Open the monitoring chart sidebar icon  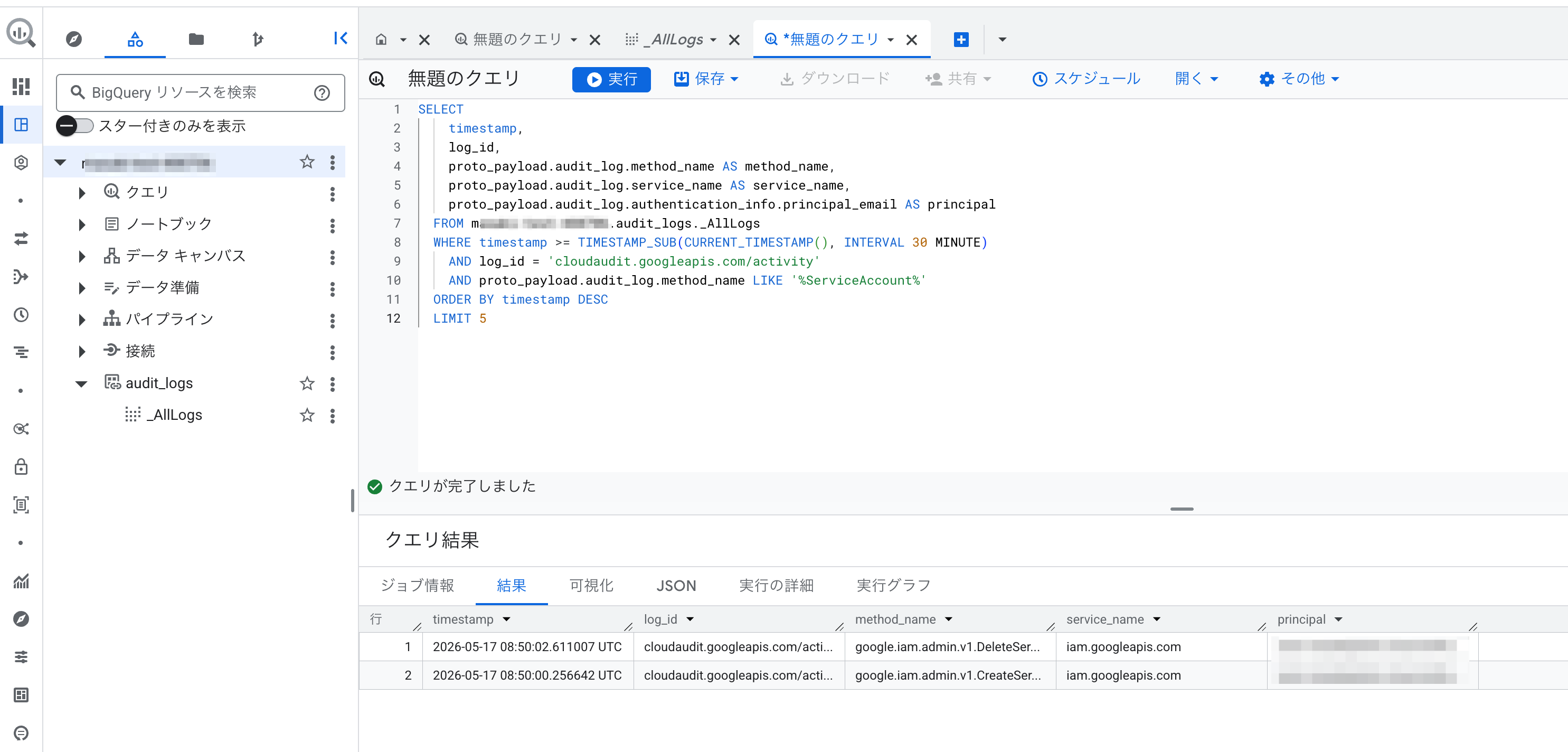click(21, 581)
